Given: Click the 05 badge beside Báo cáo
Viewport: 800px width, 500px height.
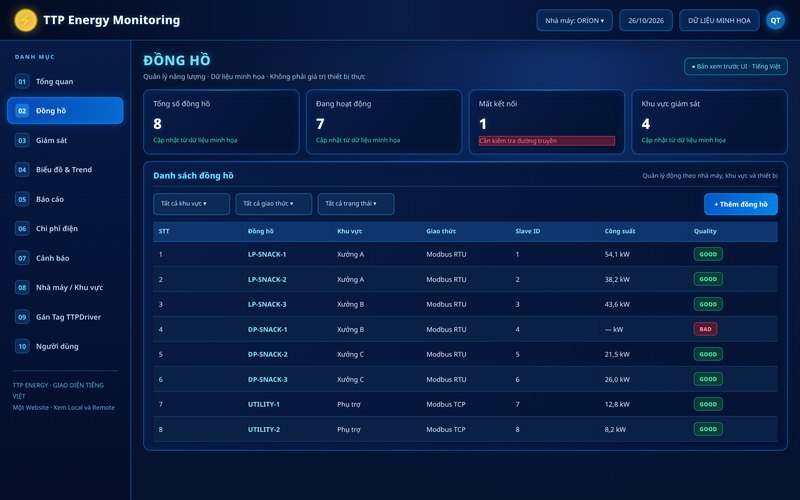Looking at the screenshot, I should (22, 199).
